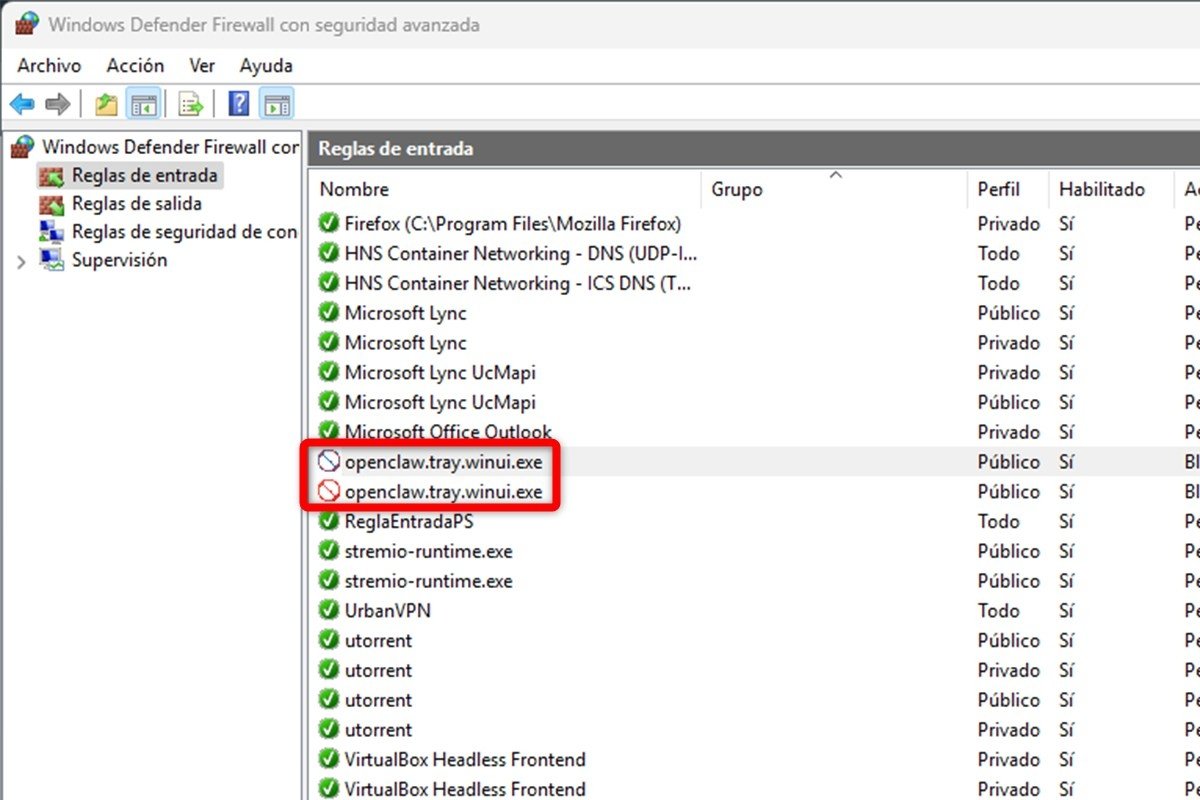
Task: Click the Reglas de salida tree icon
Action: (x=51, y=204)
